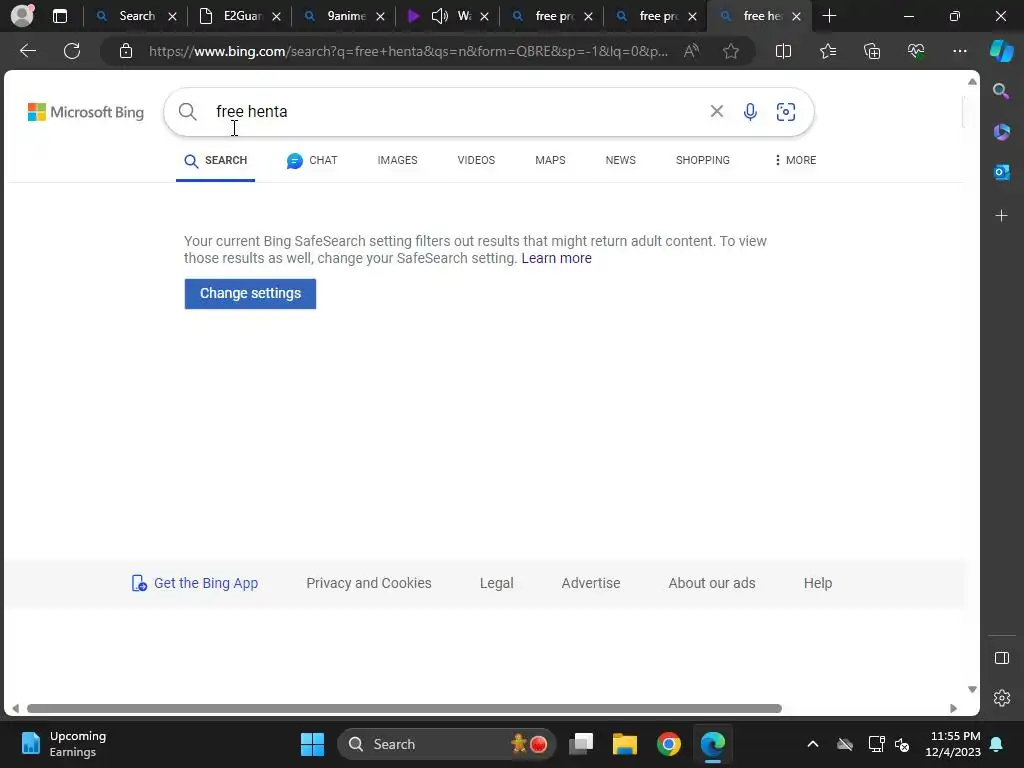1024x768 pixels.
Task: Click the Bing search magnifier icon
Action: (187, 112)
